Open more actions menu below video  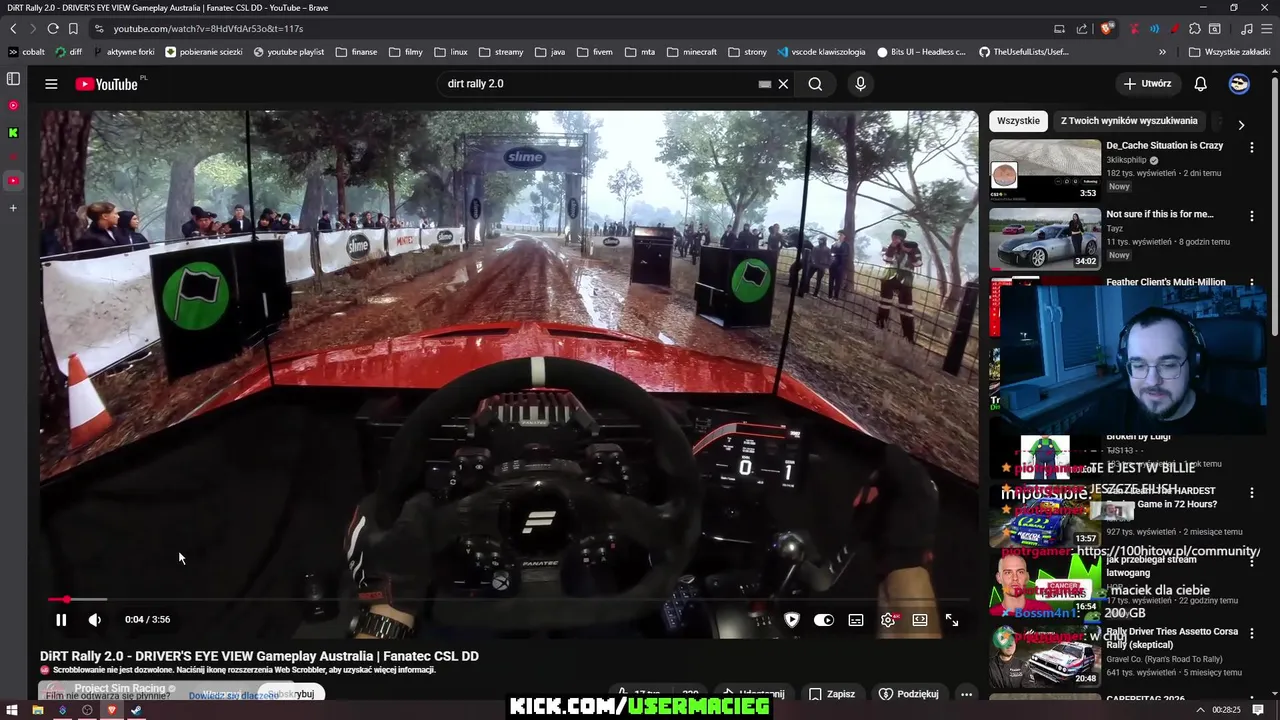tap(966, 694)
